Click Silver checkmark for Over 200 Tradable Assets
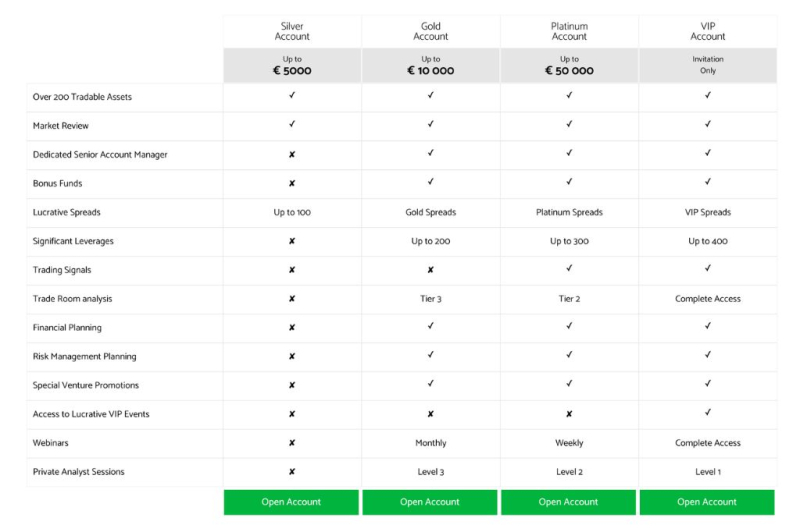 [292, 95]
